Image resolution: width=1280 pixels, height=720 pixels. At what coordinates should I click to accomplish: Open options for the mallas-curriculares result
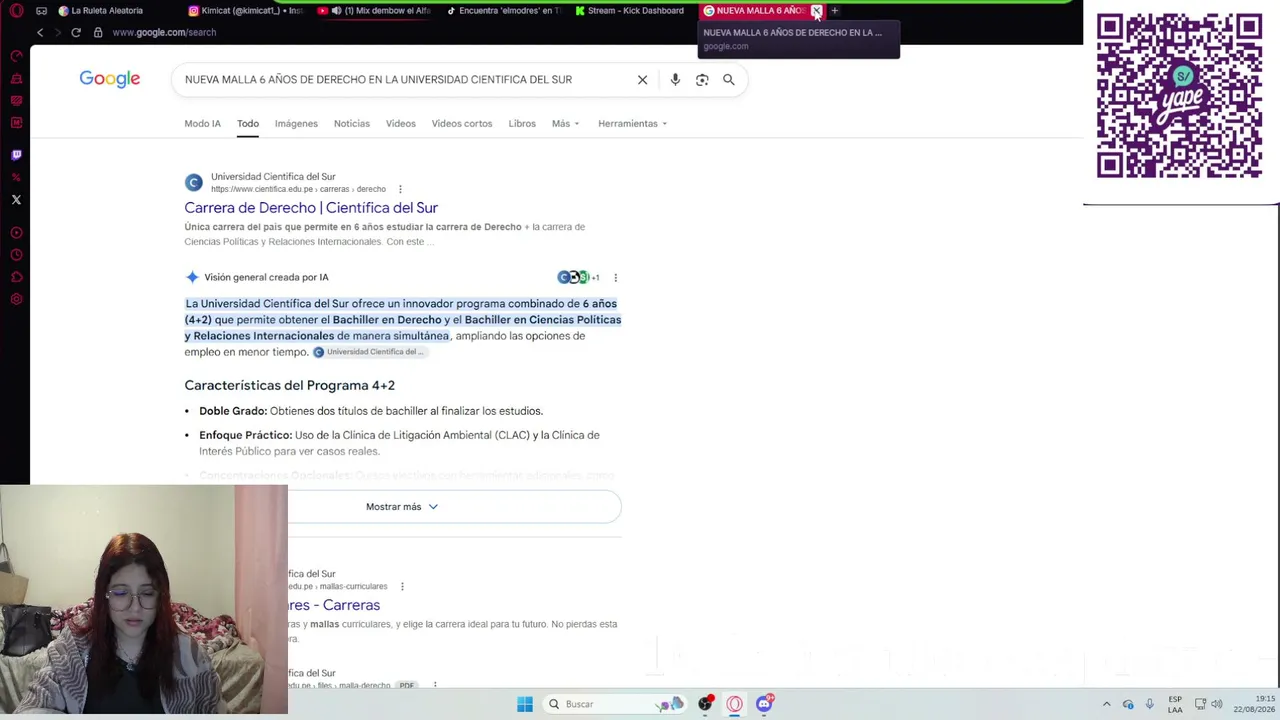pos(402,586)
